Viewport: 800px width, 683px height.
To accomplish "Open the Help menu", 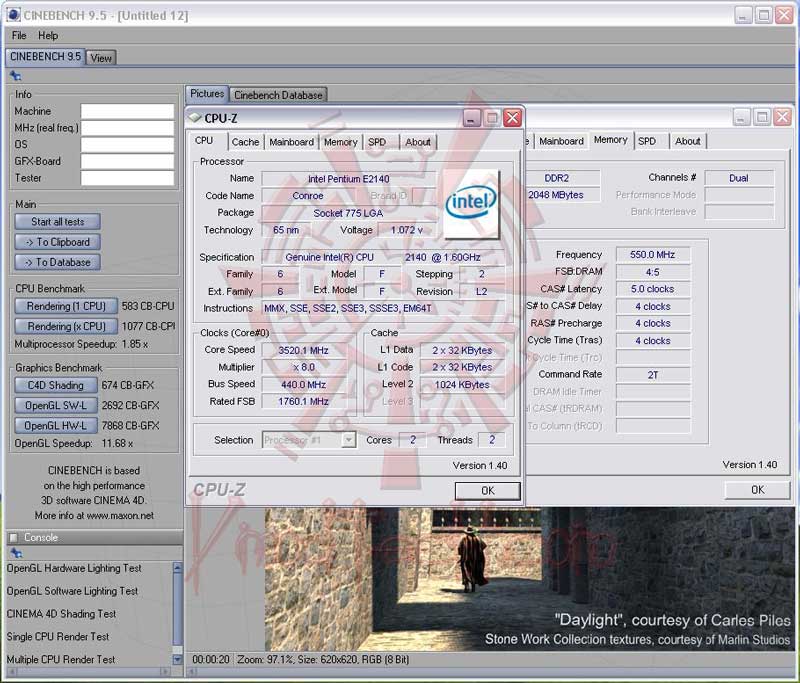I will click(48, 35).
